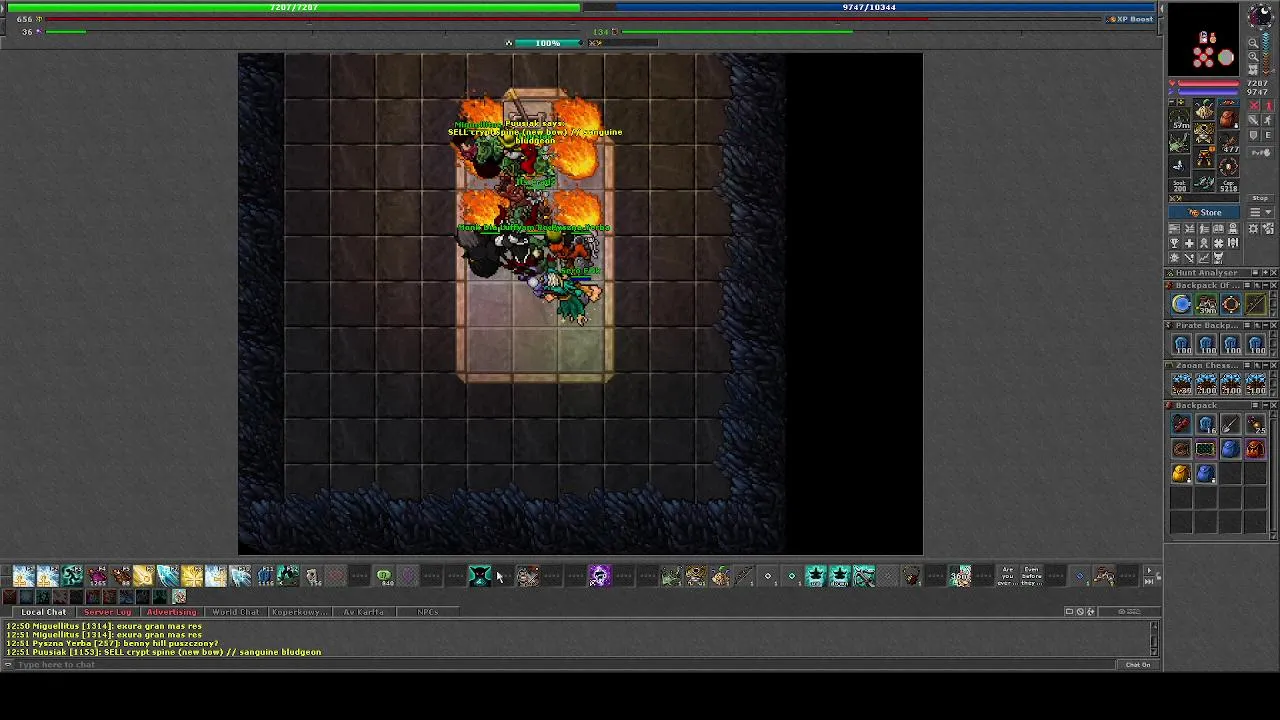The height and width of the screenshot is (720, 1280).
Task: Click the green display item in Backpack
Action: click(1205, 449)
